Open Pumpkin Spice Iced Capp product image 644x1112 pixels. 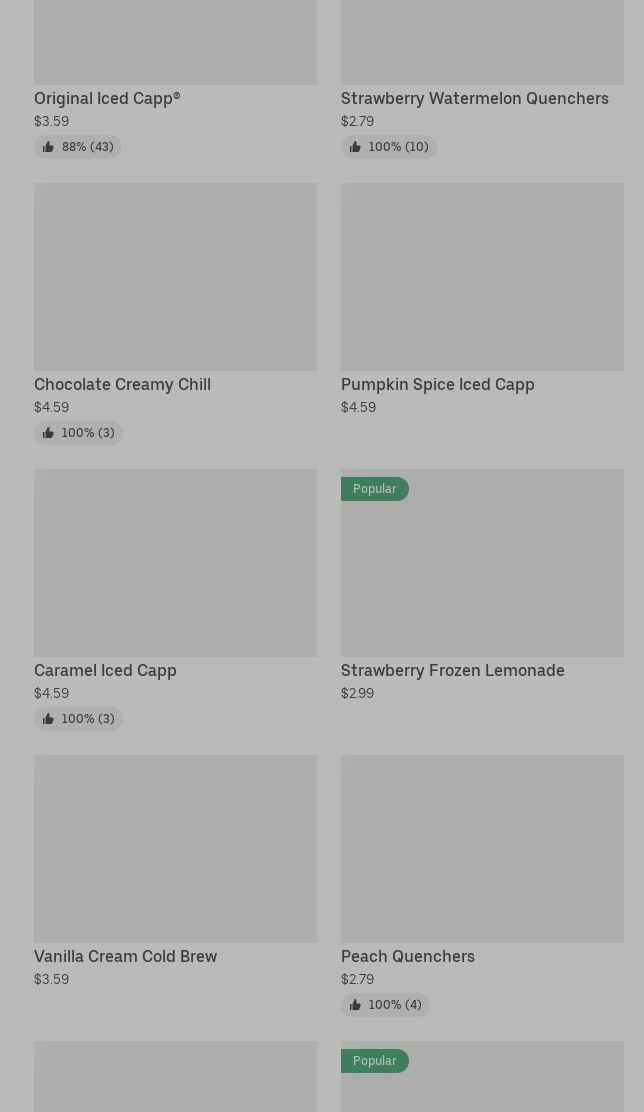tap(482, 277)
